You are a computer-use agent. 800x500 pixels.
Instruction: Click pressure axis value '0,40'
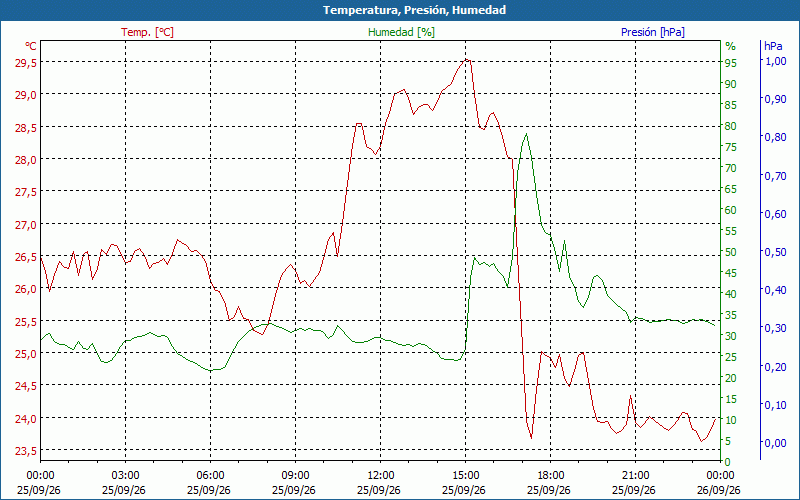click(776, 290)
